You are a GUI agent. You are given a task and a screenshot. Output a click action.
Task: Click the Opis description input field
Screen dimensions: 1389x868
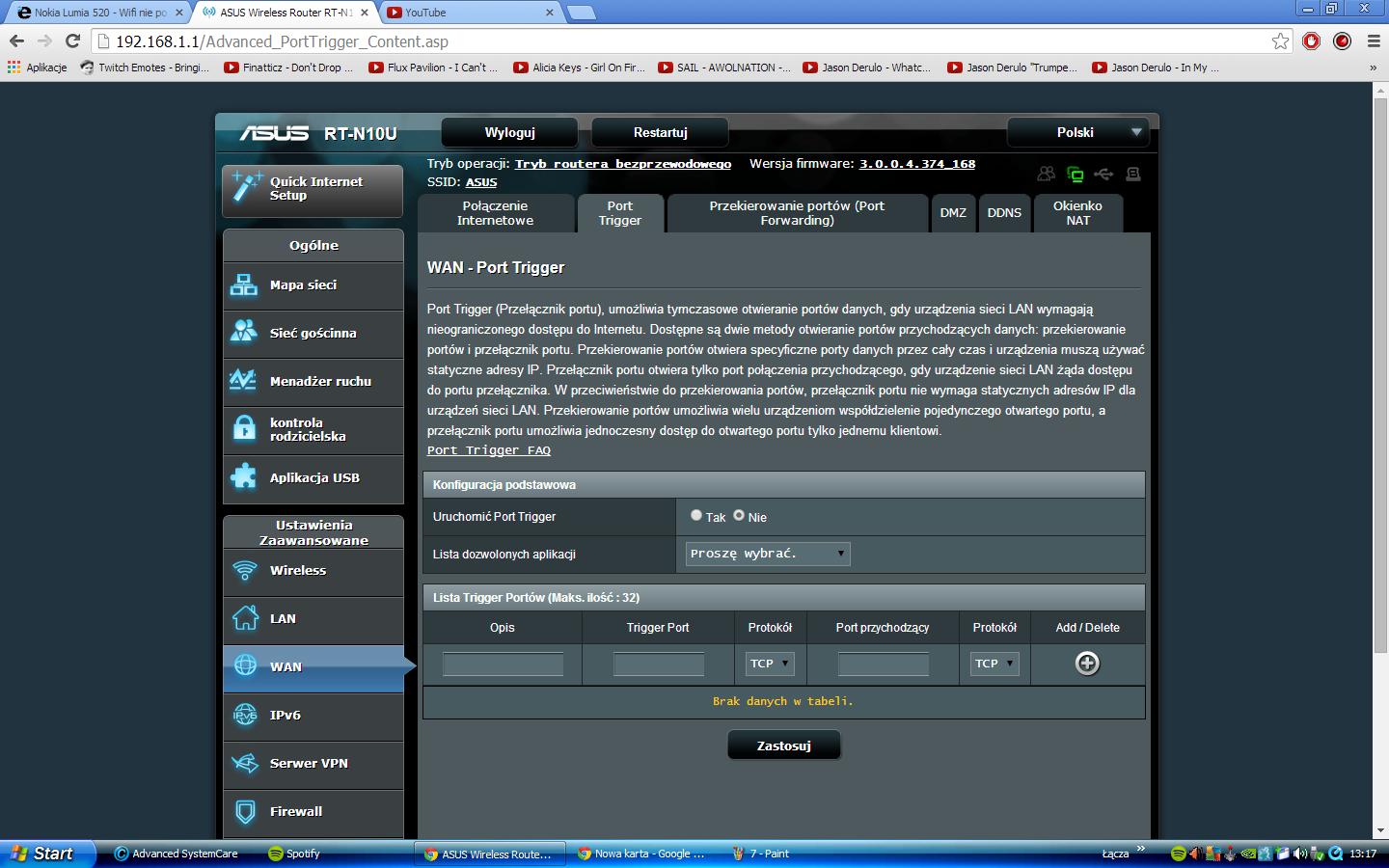[x=503, y=664]
